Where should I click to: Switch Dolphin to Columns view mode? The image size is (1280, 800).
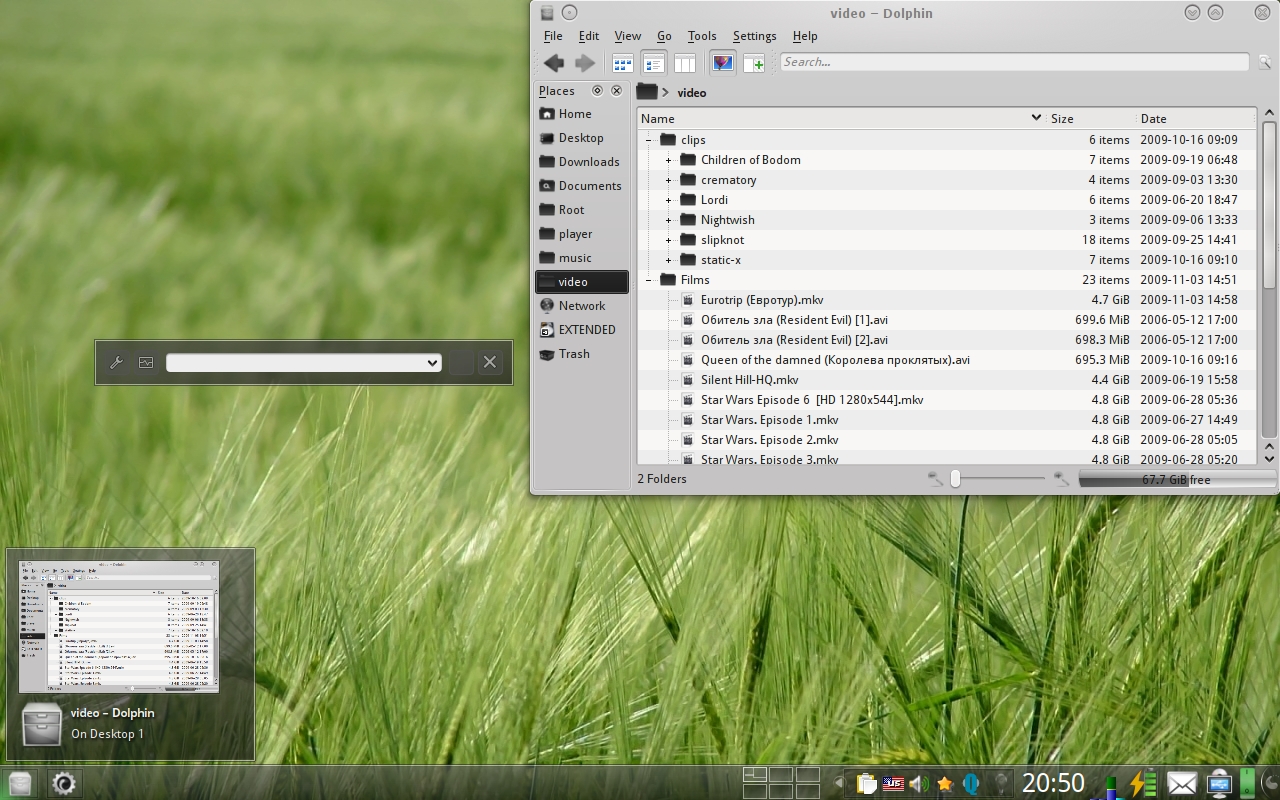pyautogui.click(x=685, y=63)
